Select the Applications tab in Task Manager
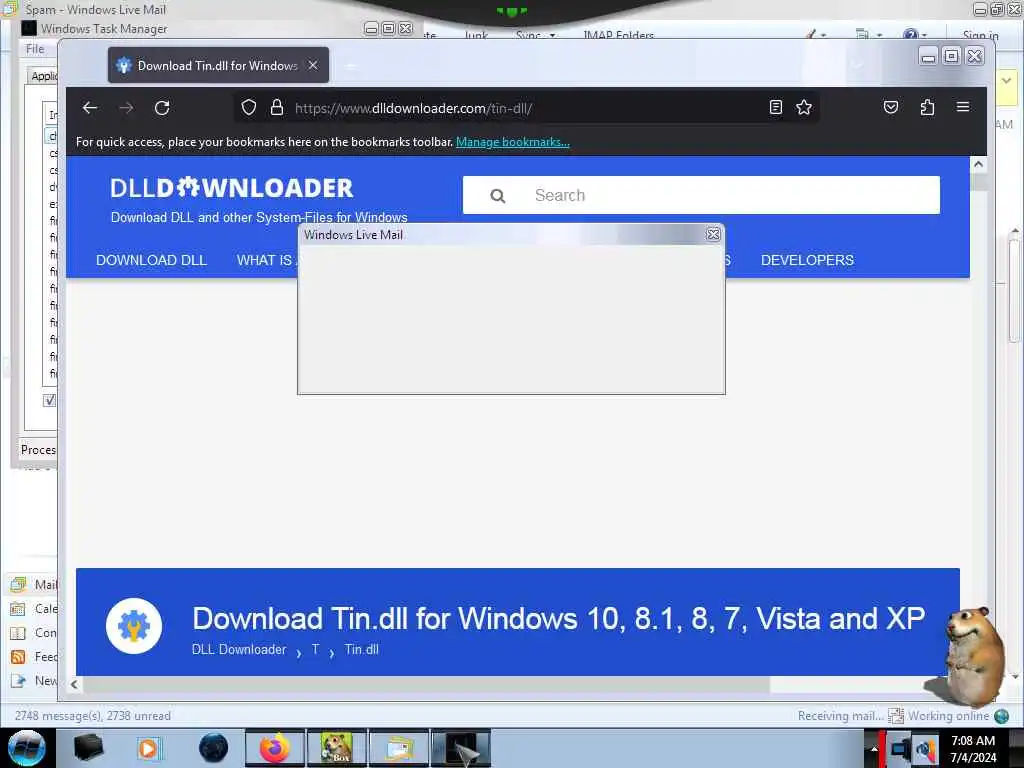The image size is (1024, 768). [x=44, y=76]
